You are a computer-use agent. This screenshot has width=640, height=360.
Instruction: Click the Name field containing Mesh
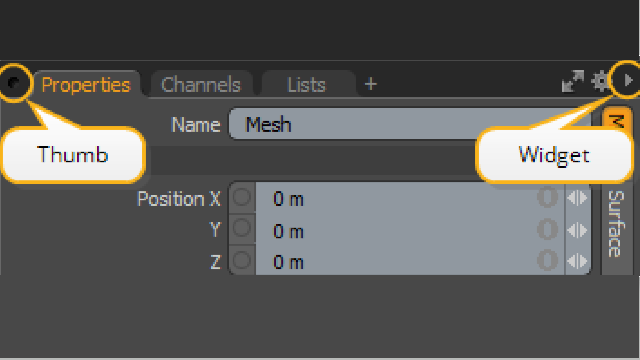click(409, 124)
